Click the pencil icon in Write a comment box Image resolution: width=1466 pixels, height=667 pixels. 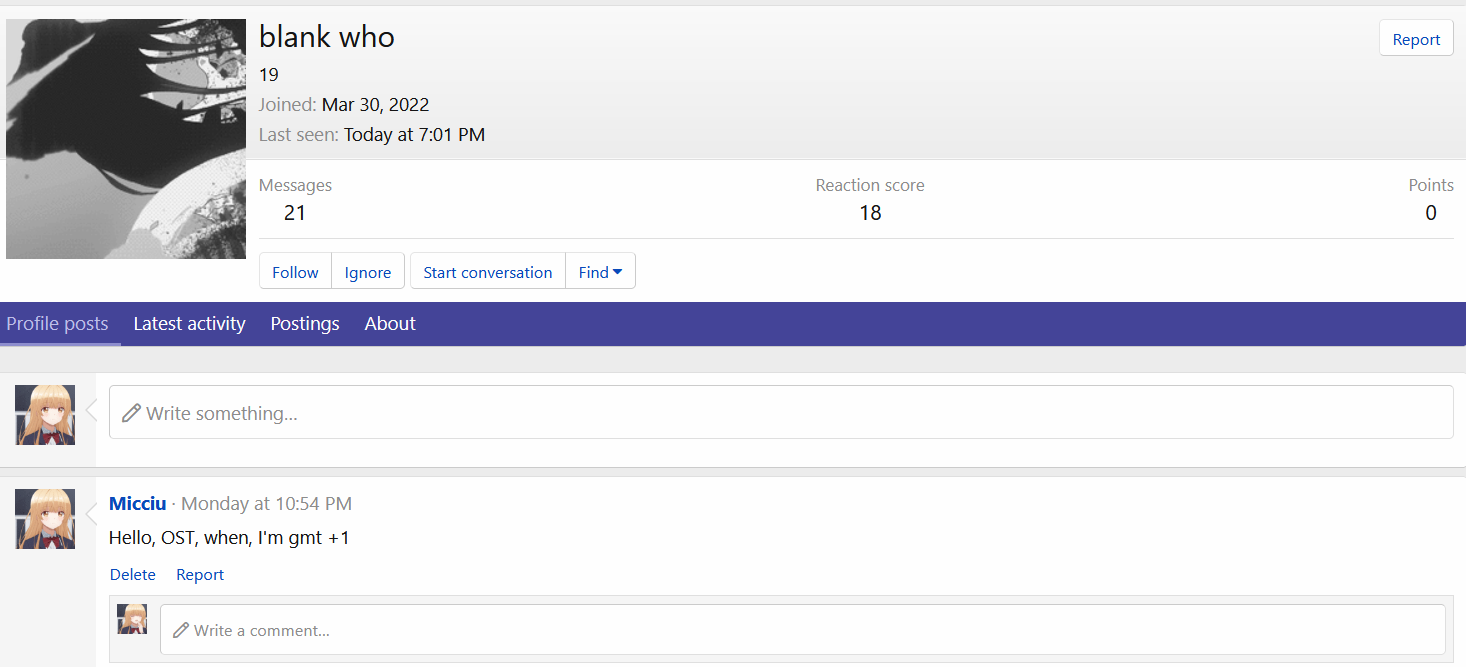tap(181, 630)
